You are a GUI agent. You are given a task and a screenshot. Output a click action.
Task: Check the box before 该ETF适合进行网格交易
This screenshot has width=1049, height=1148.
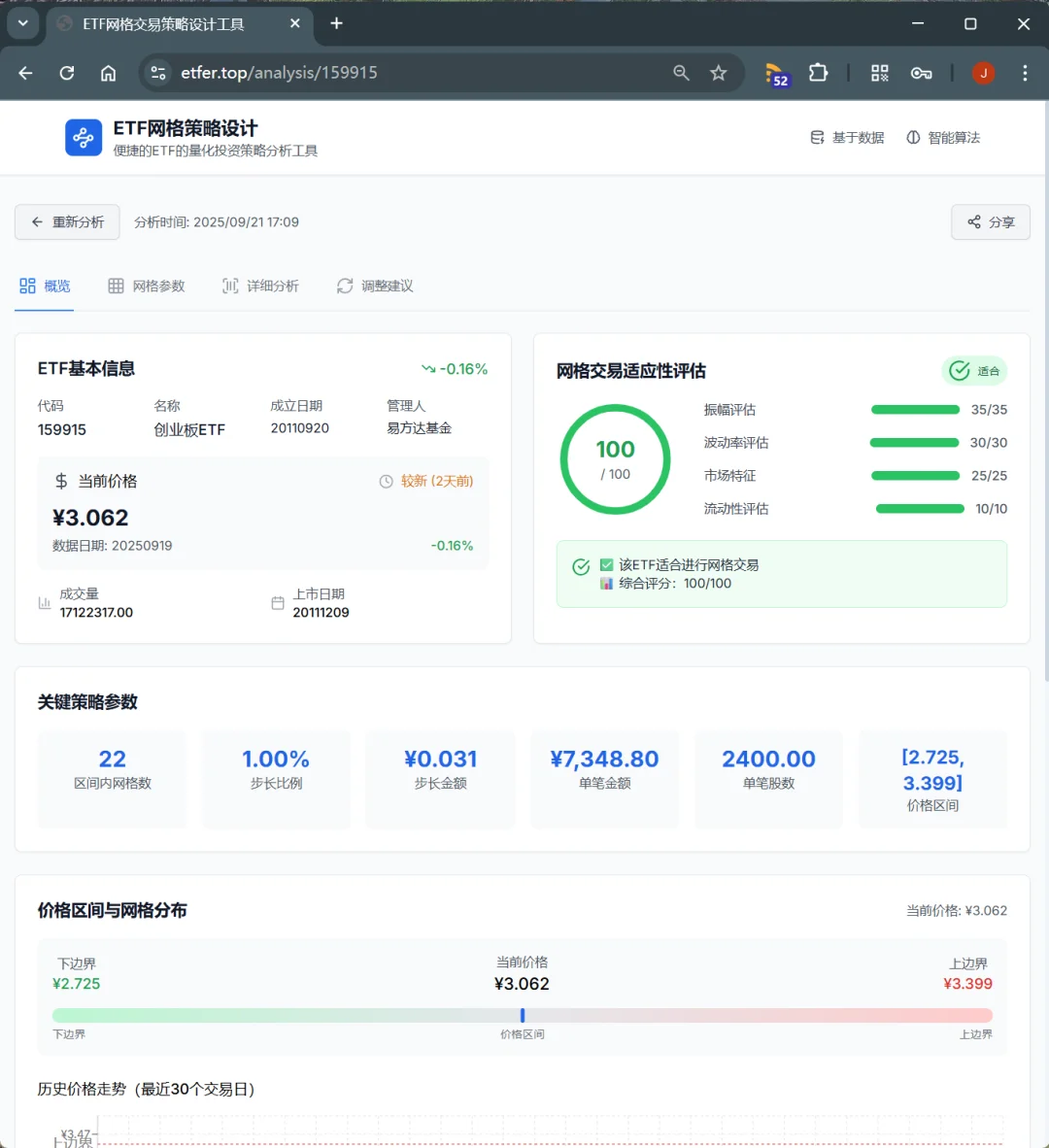coord(606,564)
